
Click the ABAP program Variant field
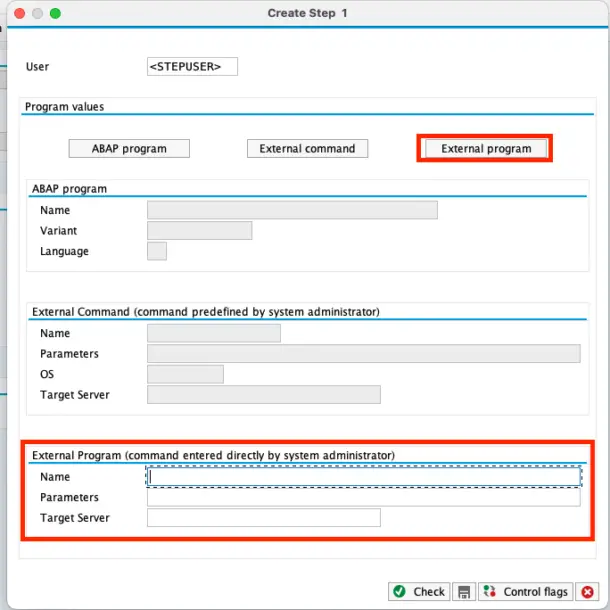tap(200, 230)
